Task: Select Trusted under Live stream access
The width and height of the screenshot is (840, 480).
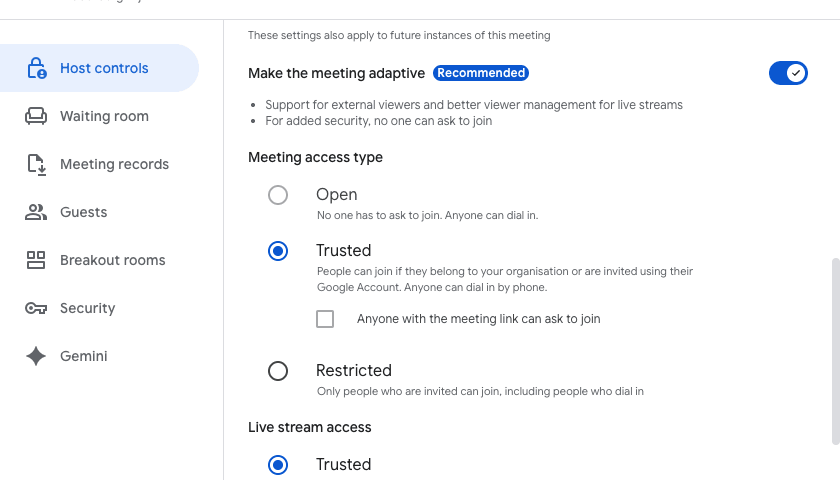Action: pos(278,465)
